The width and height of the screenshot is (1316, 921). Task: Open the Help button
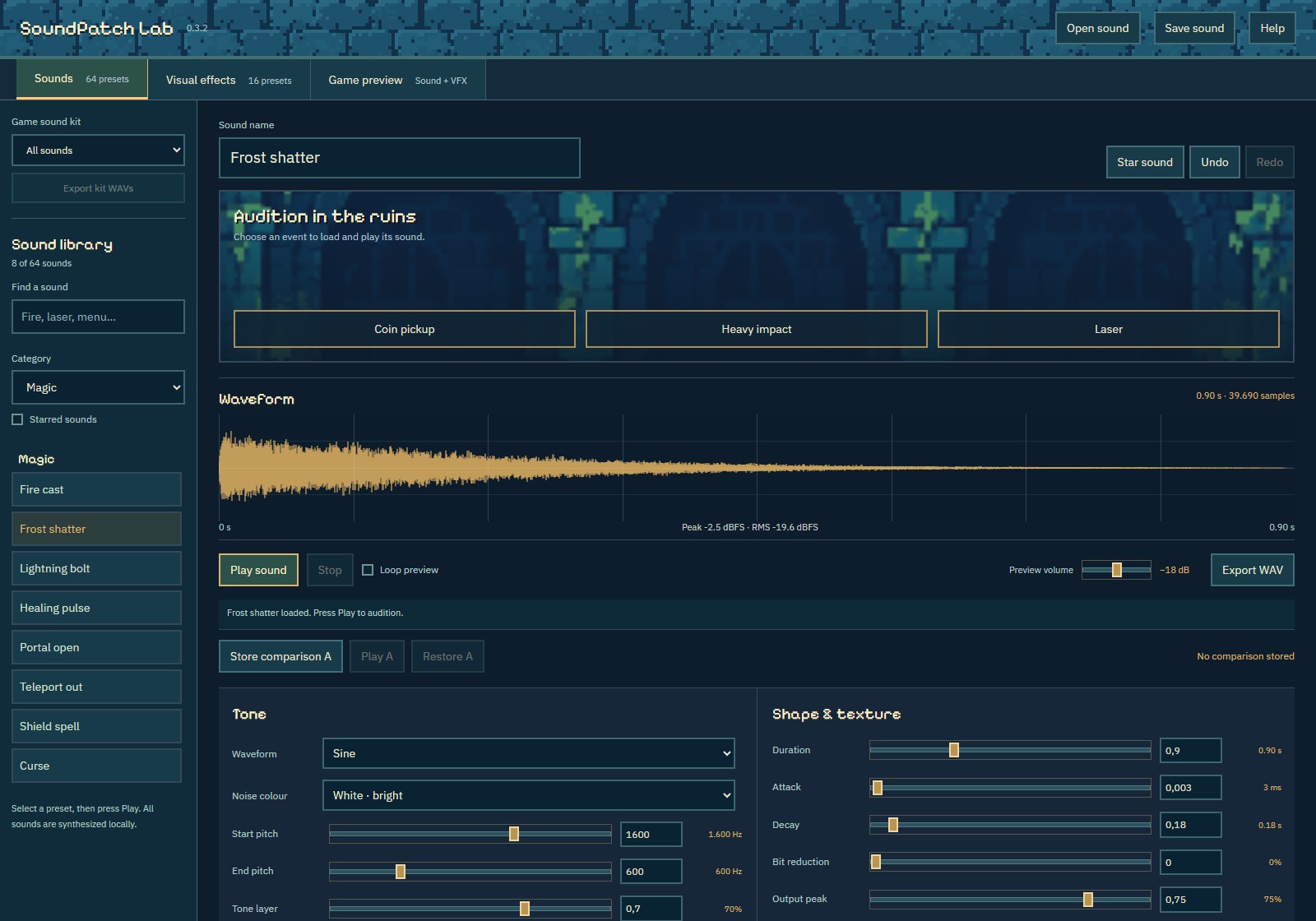click(x=1272, y=28)
